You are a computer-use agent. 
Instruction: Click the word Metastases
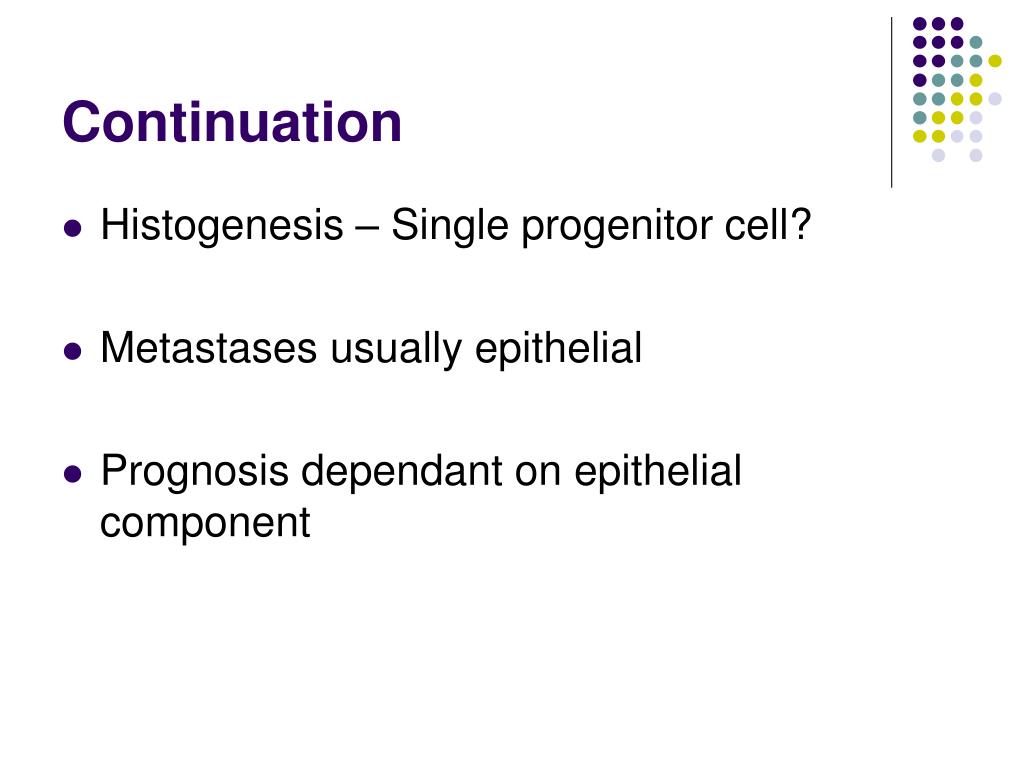coord(208,348)
